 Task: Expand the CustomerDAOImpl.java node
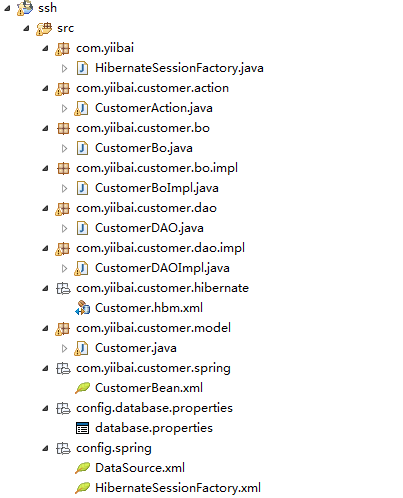tap(64, 268)
